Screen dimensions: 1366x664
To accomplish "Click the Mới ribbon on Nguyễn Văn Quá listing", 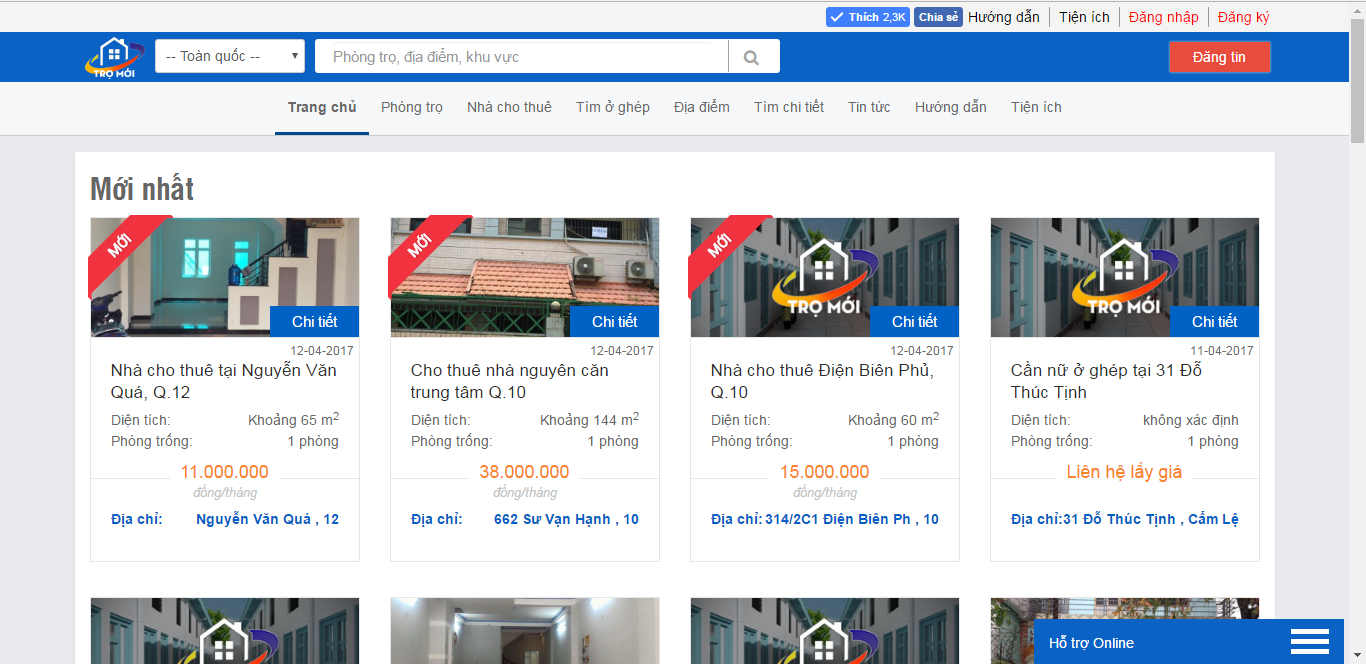I will [x=121, y=245].
